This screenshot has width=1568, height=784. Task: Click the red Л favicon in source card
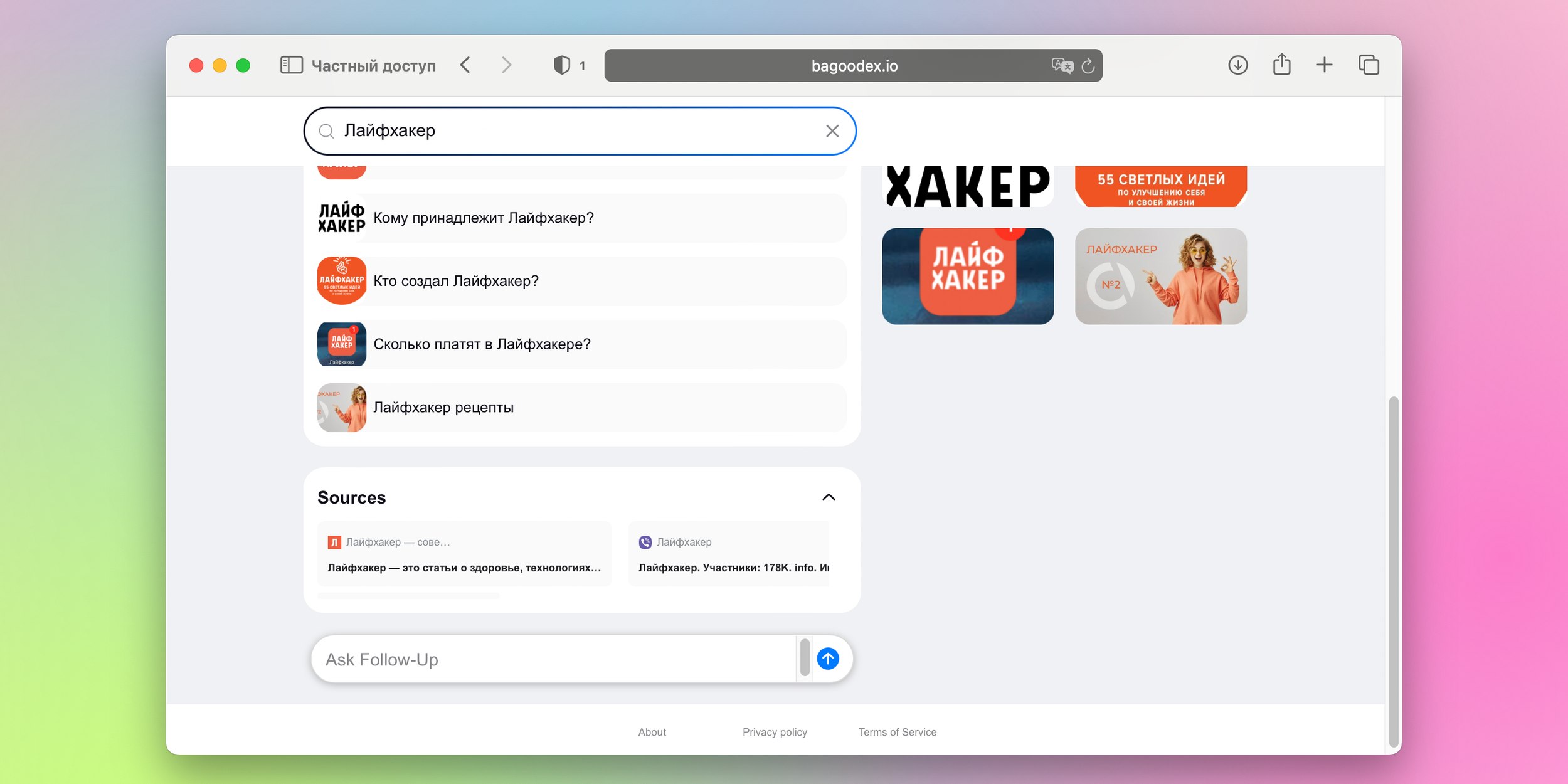[x=334, y=543]
